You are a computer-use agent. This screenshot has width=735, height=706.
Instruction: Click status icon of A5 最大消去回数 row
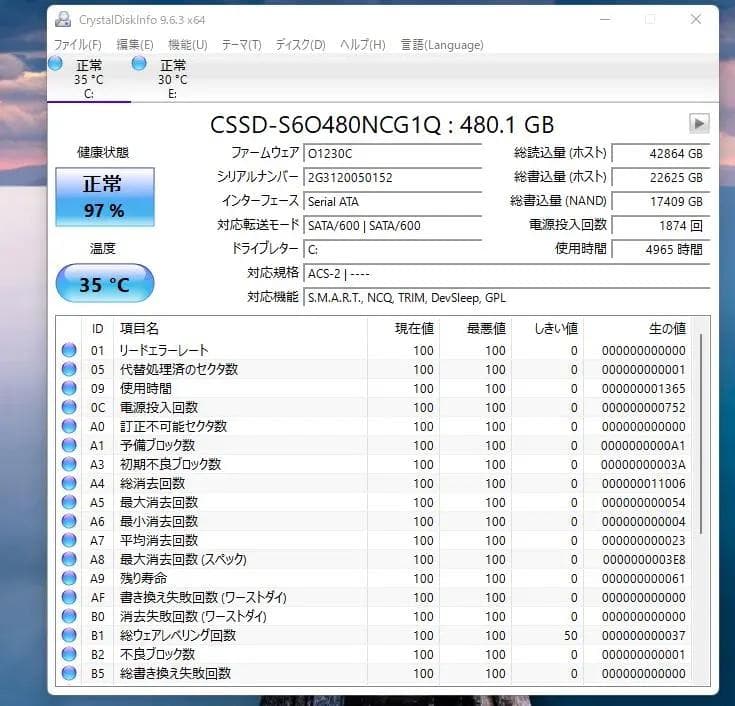pos(69,502)
